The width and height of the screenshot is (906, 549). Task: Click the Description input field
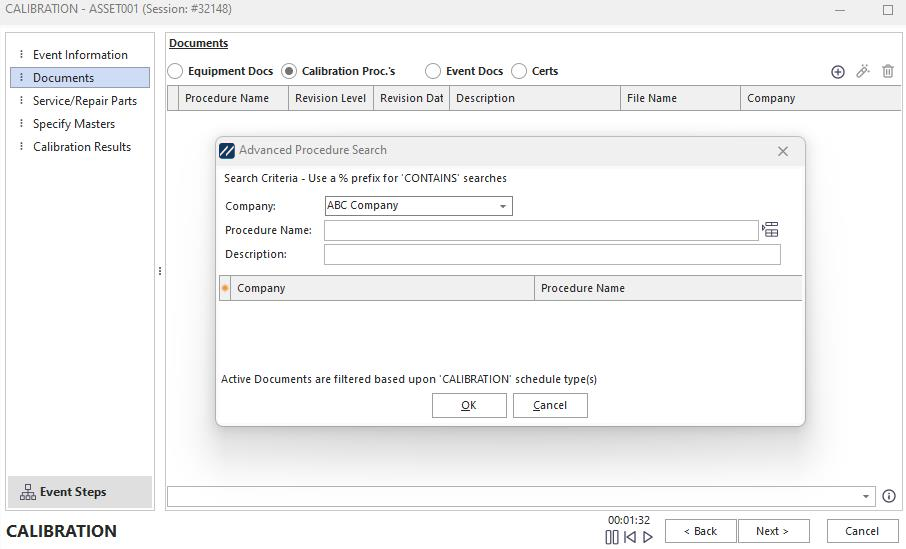(552, 254)
